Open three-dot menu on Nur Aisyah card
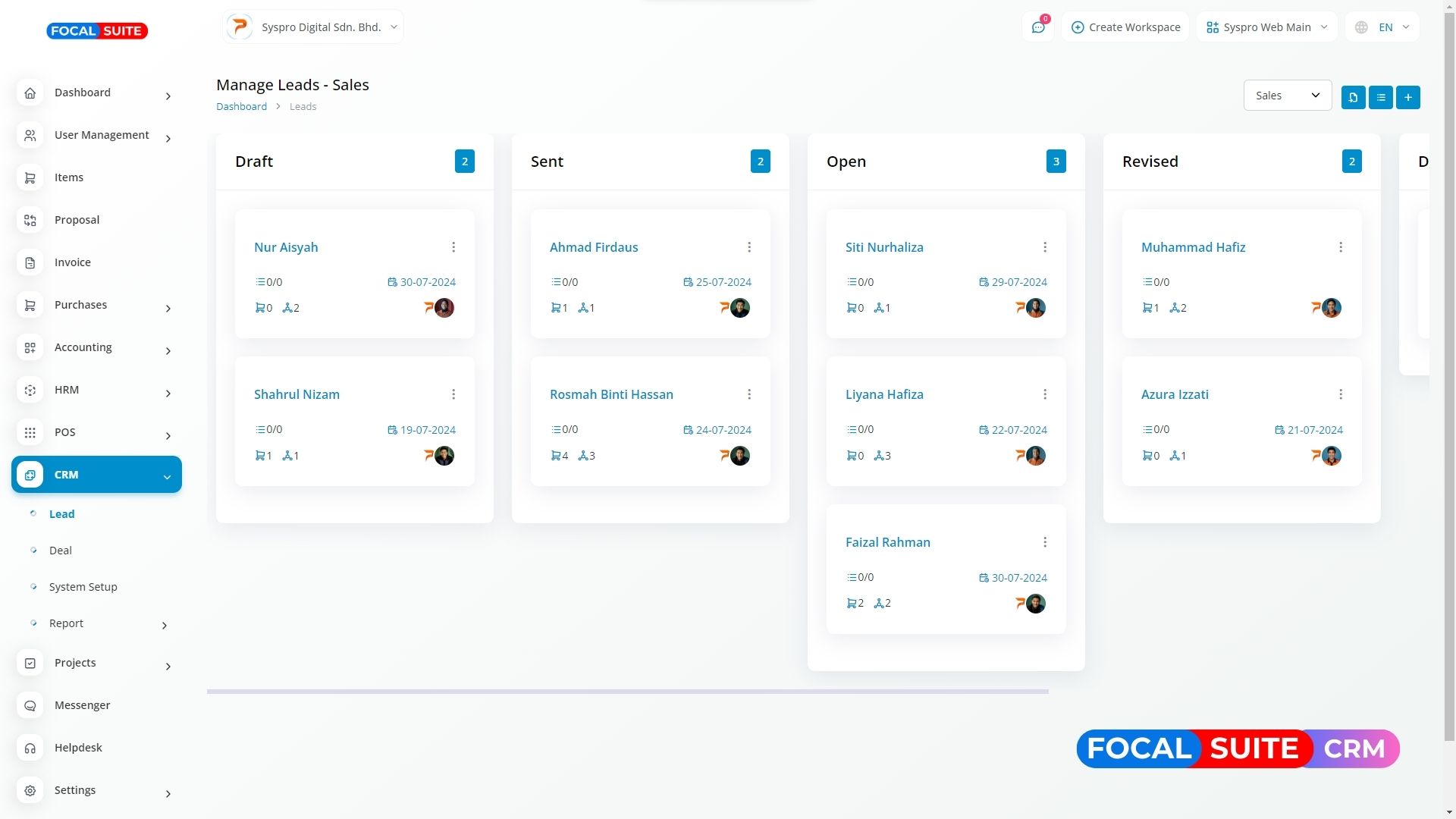Image resolution: width=1456 pixels, height=819 pixels. (453, 247)
